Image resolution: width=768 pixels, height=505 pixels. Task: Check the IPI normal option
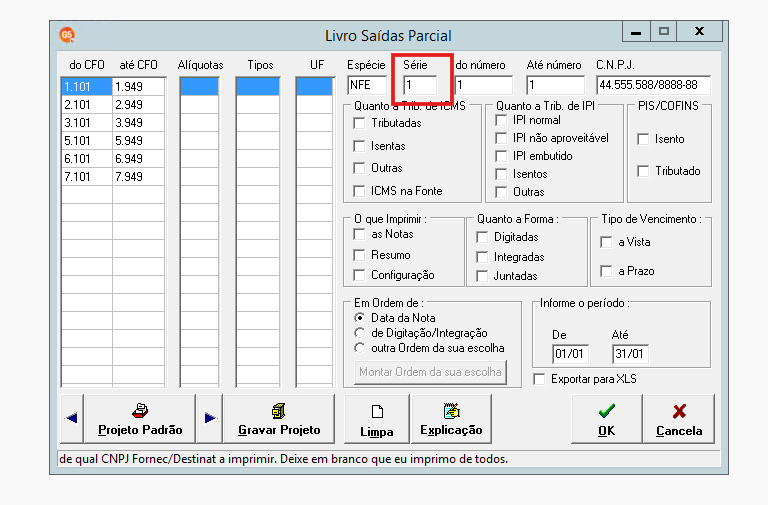[x=501, y=120]
